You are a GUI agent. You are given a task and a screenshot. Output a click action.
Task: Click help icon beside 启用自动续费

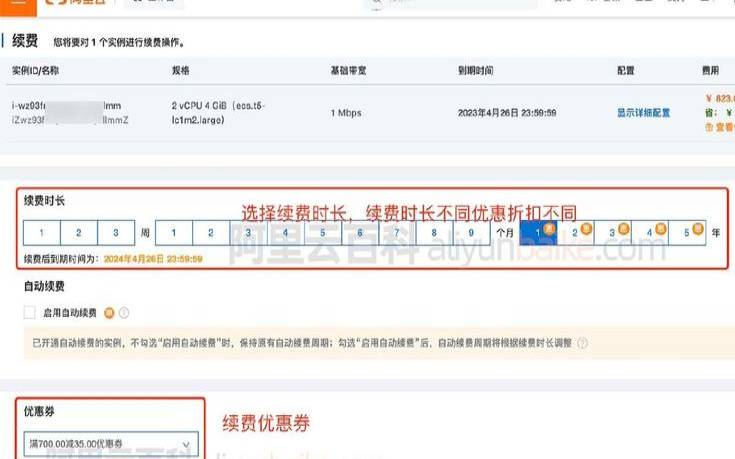124,313
